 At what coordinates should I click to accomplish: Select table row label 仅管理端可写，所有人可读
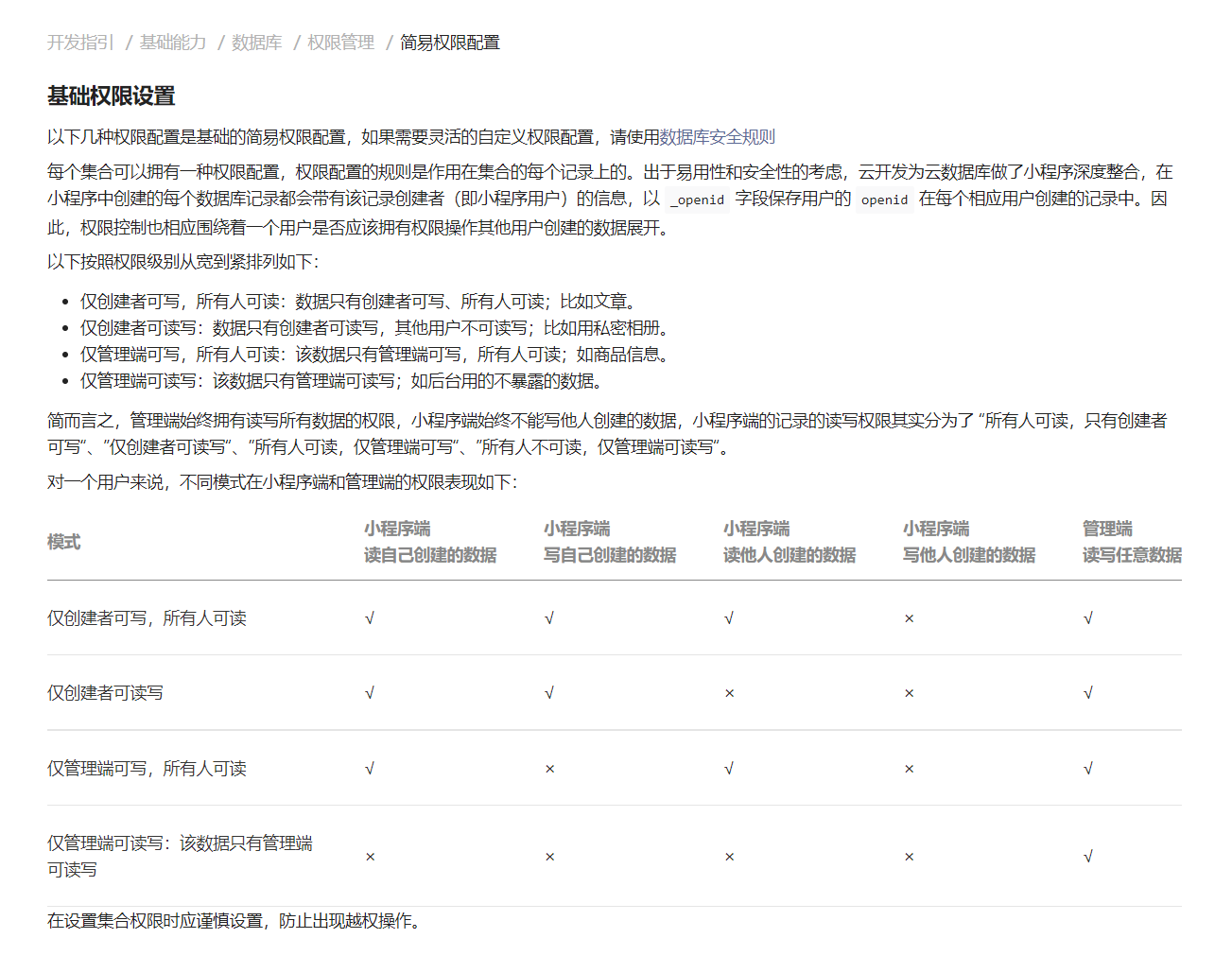[147, 769]
